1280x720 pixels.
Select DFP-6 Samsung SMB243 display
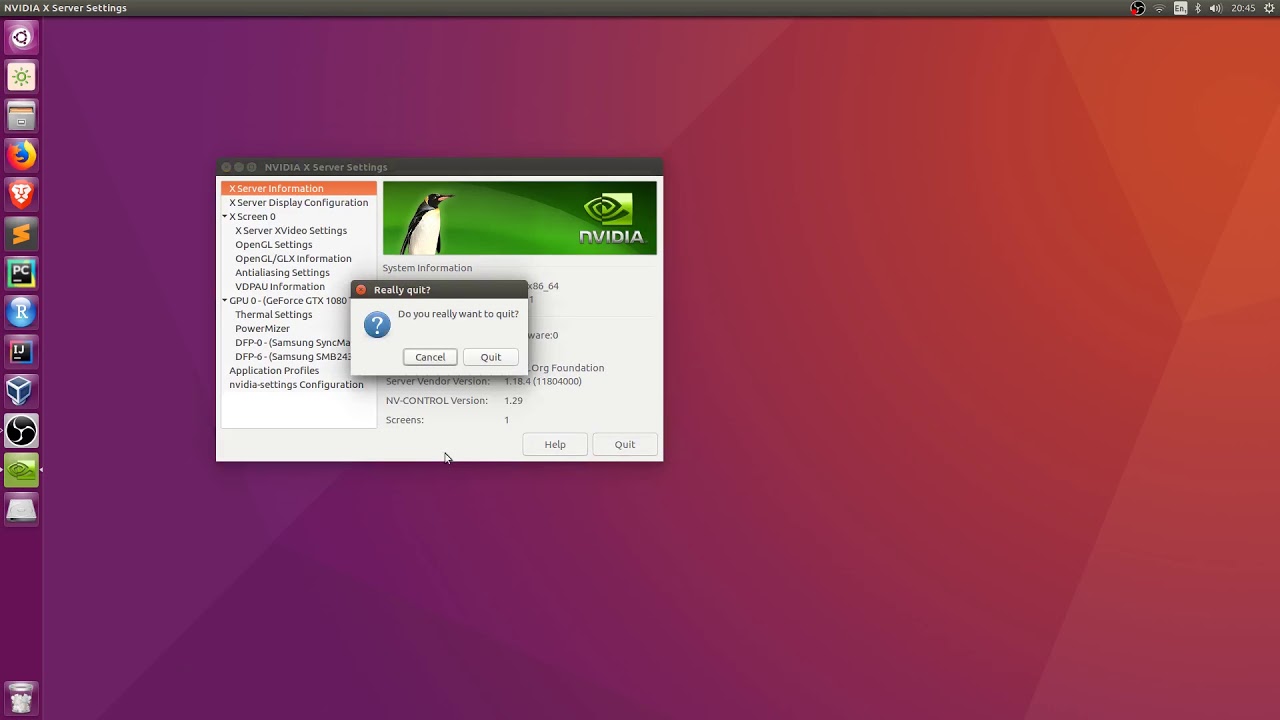[x=293, y=356]
